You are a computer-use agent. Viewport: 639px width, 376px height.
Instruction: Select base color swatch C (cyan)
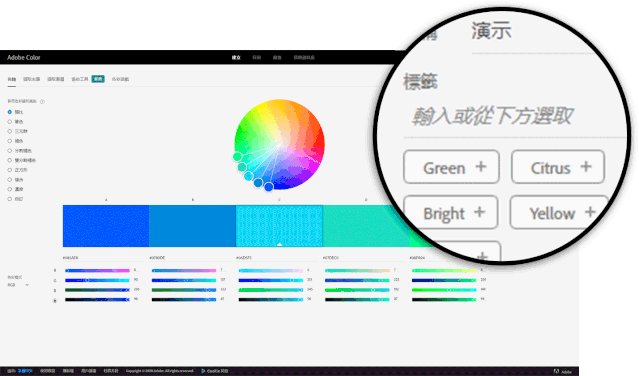tap(279, 226)
